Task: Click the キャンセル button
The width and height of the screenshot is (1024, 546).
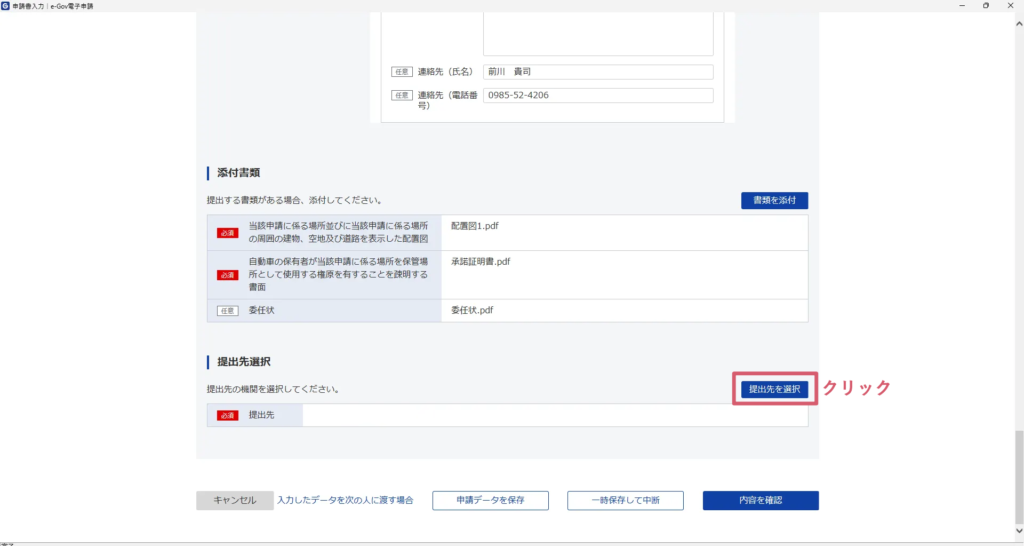Action: click(234, 500)
